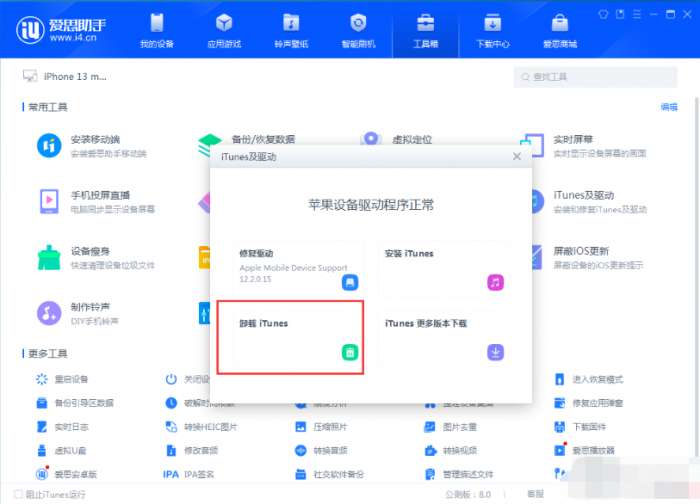This screenshot has width=700, height=504.
Task: Click the green trash icon for 卸载 iTunes
Action: pos(350,352)
